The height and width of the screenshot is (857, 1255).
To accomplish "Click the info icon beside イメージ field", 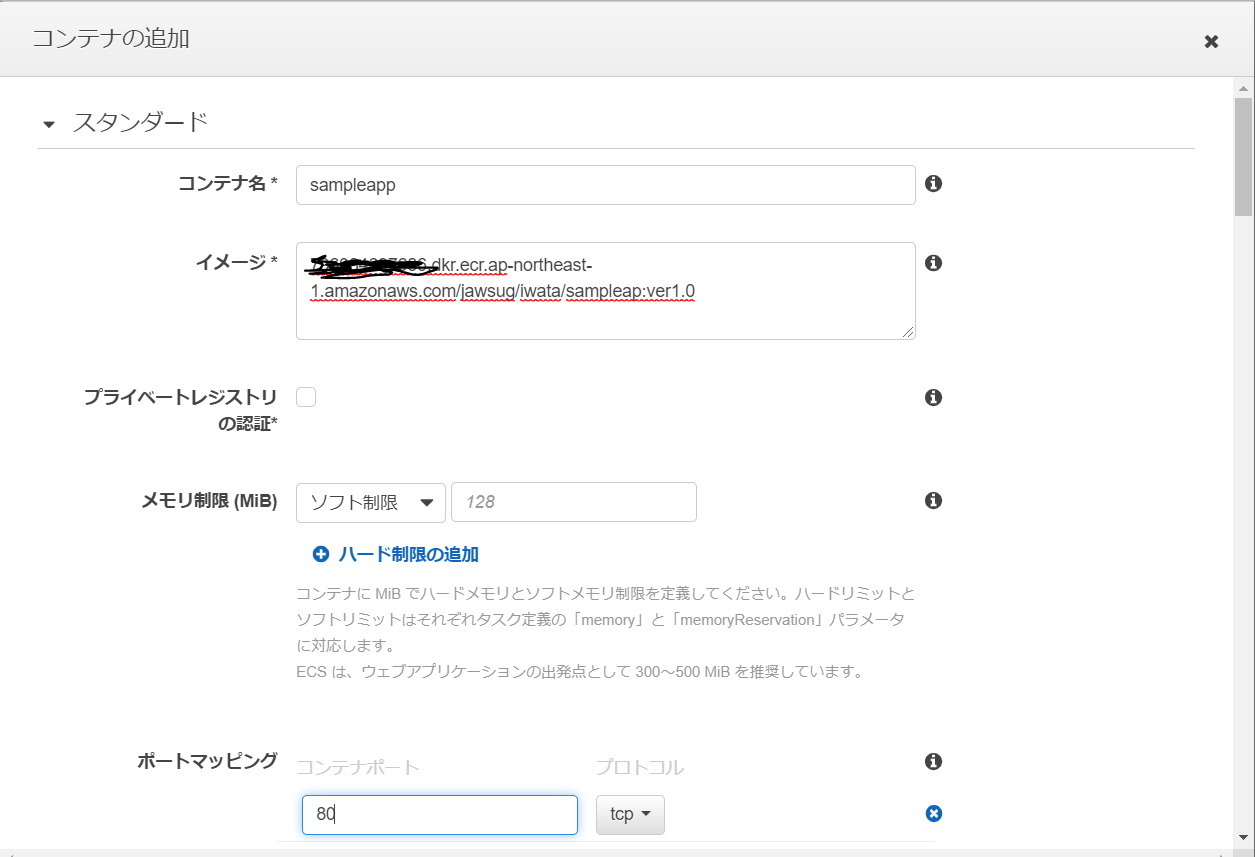I will point(933,262).
